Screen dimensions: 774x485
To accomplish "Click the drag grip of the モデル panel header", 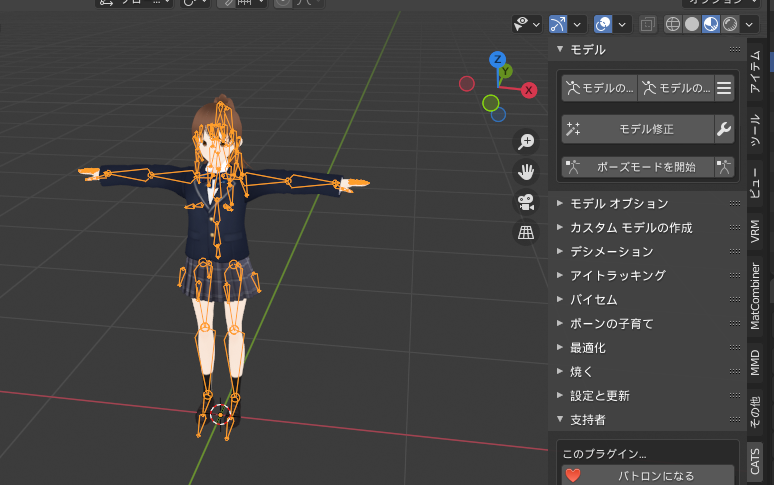I will click(x=735, y=49).
